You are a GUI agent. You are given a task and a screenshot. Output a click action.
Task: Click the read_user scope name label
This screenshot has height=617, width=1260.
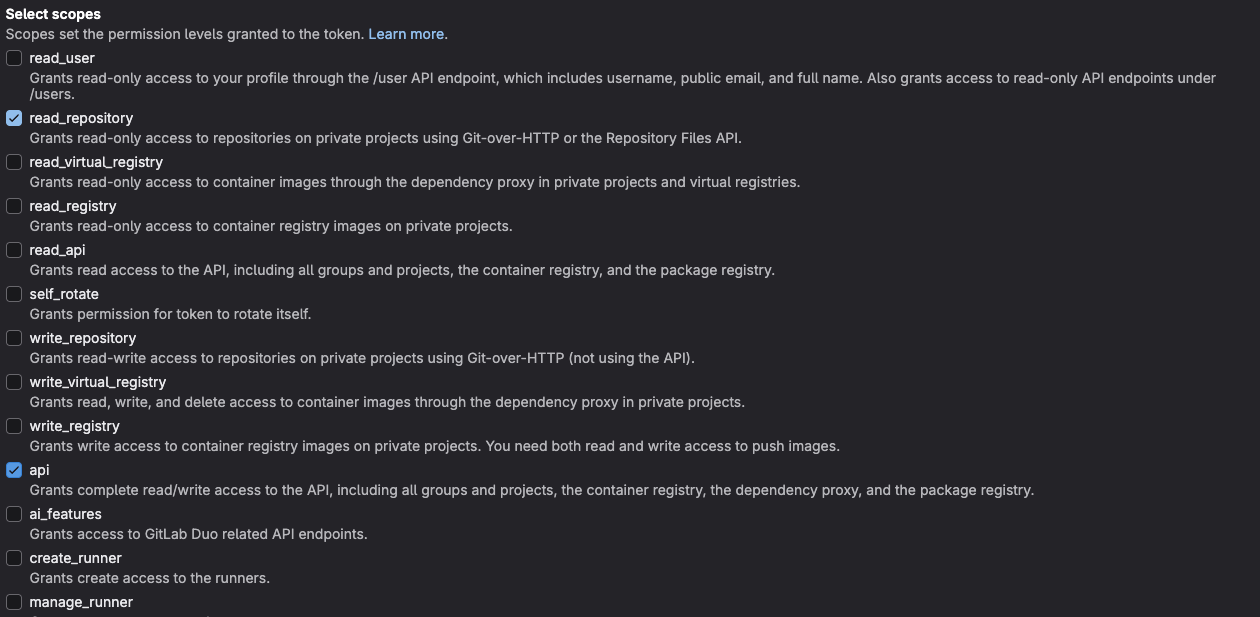click(x=61, y=58)
